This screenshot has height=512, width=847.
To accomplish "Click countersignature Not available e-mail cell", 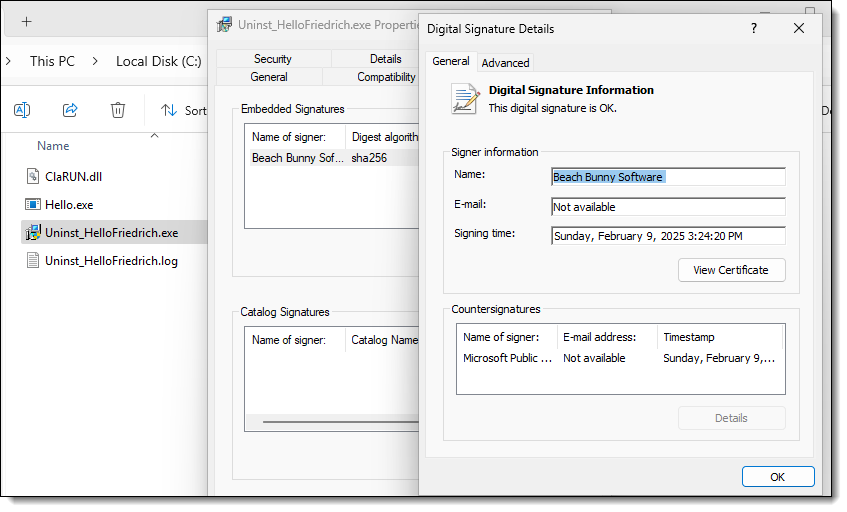I will coord(594,358).
